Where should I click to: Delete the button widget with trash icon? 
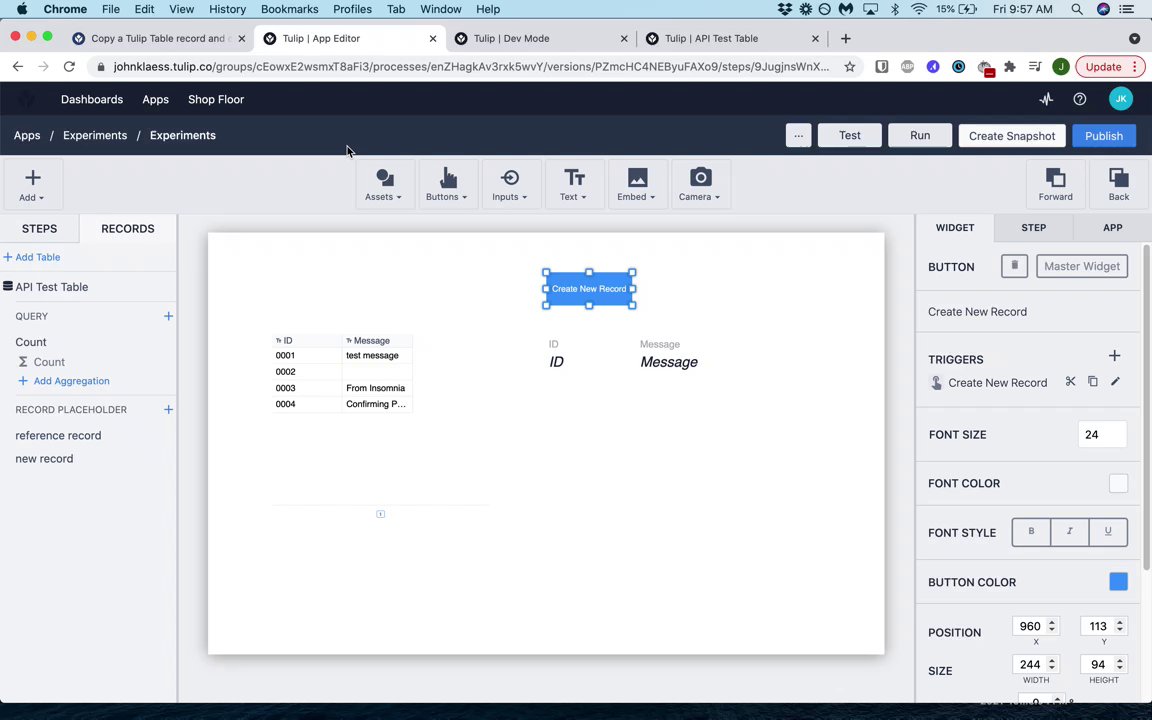tap(1014, 266)
